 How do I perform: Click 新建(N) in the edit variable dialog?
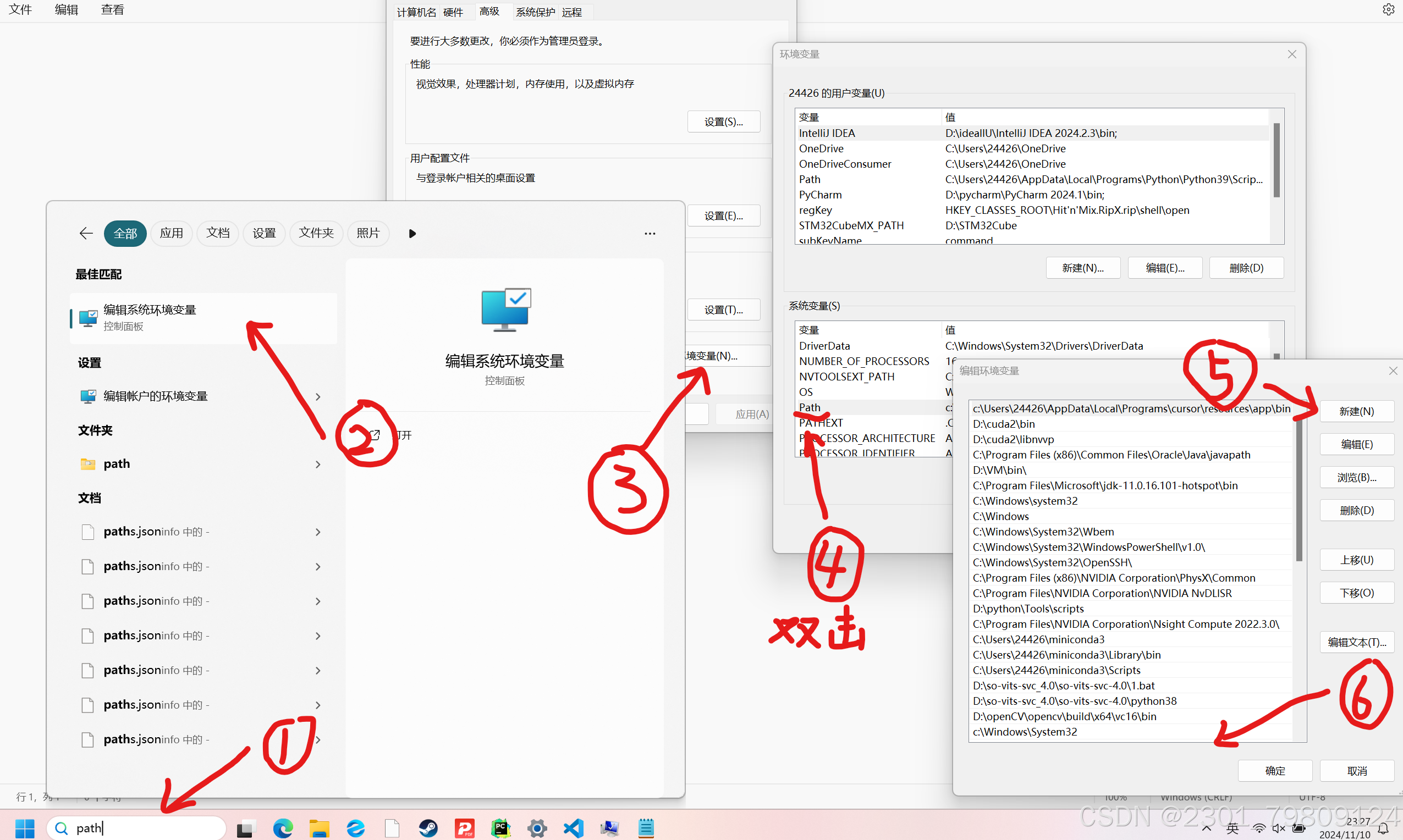coord(1356,411)
